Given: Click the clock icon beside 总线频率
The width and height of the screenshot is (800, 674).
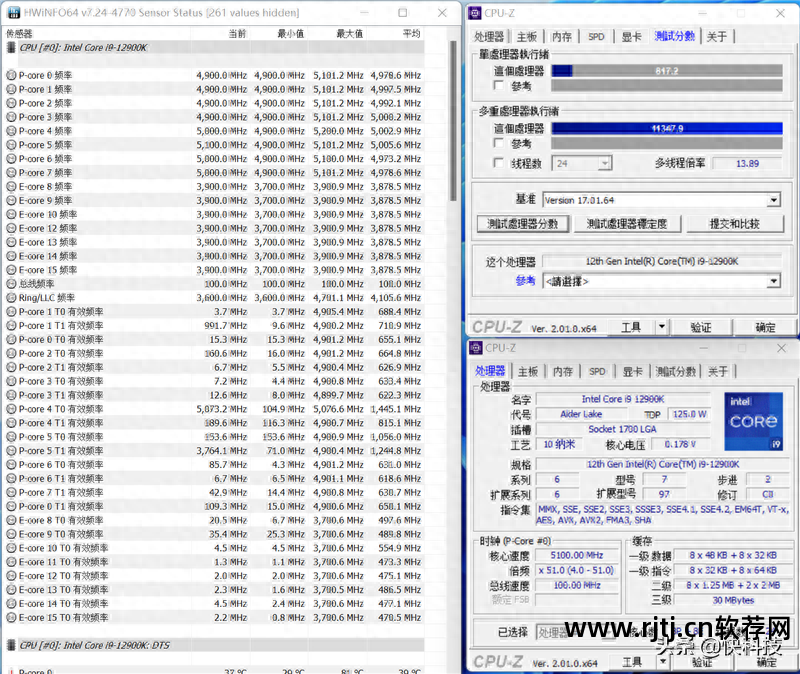Looking at the screenshot, I should (x=11, y=283).
